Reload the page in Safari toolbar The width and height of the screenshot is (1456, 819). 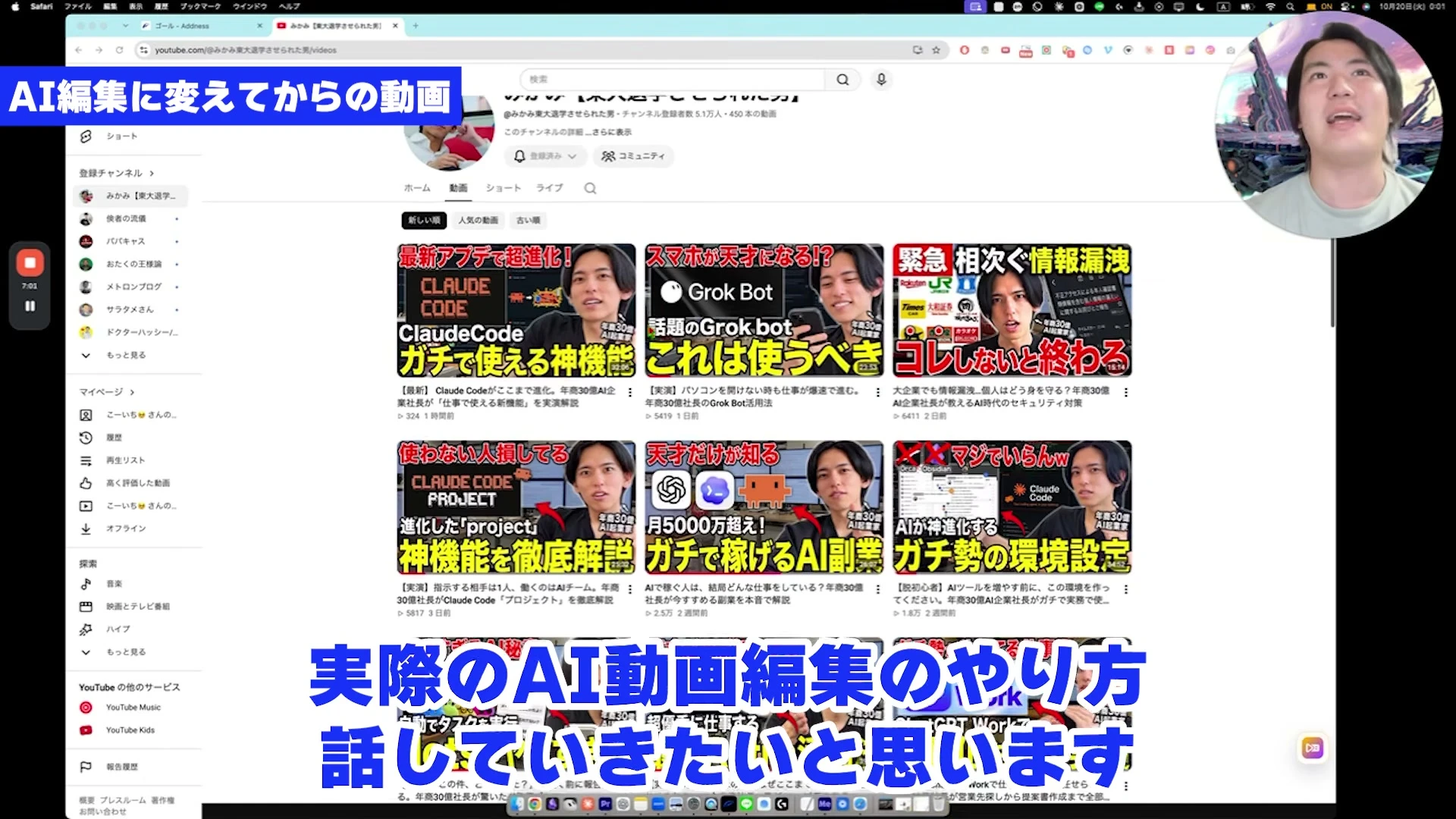point(119,50)
